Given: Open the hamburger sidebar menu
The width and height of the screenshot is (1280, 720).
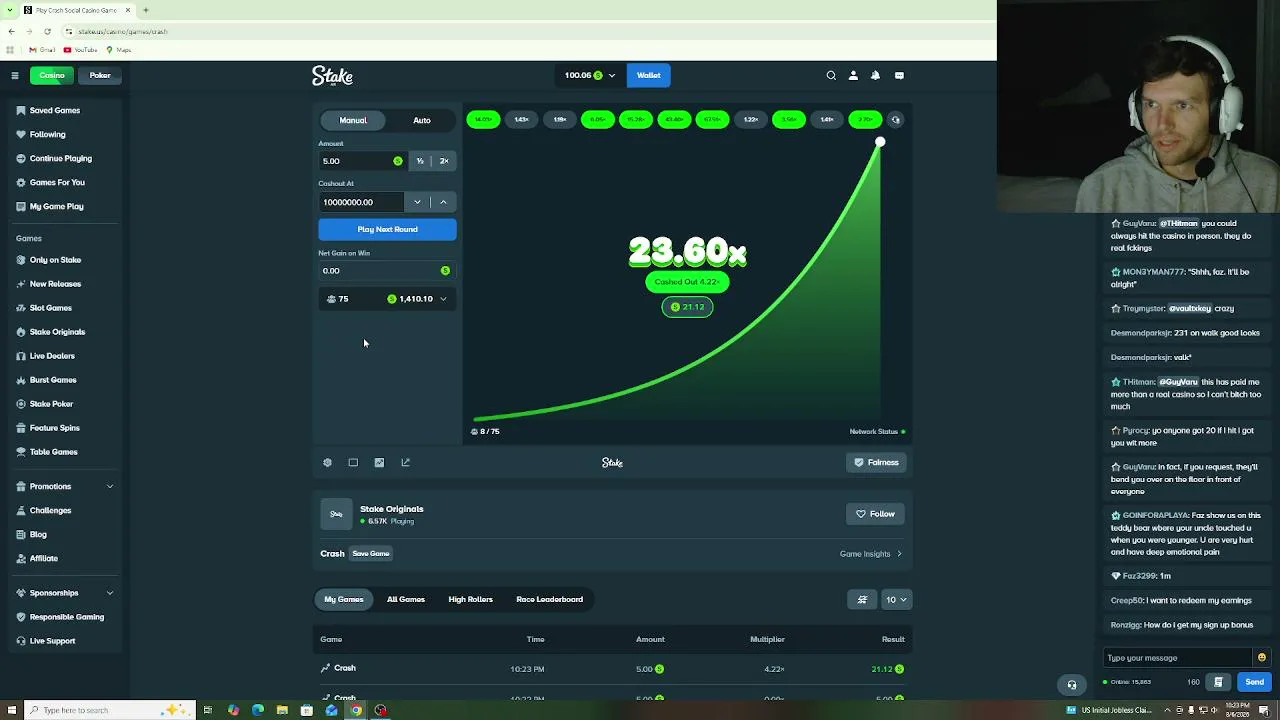Looking at the screenshot, I should coord(15,75).
